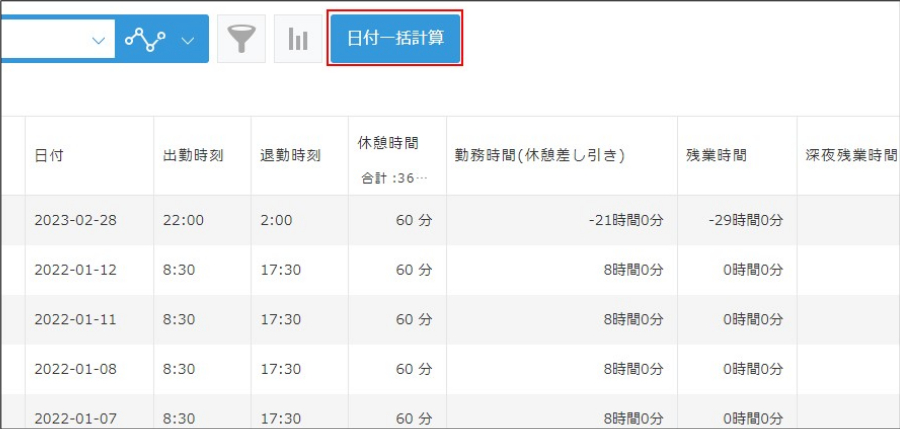This screenshot has height=429, width=900.
Task: Select the 2022-01-11 date cell
Action: tap(75, 319)
